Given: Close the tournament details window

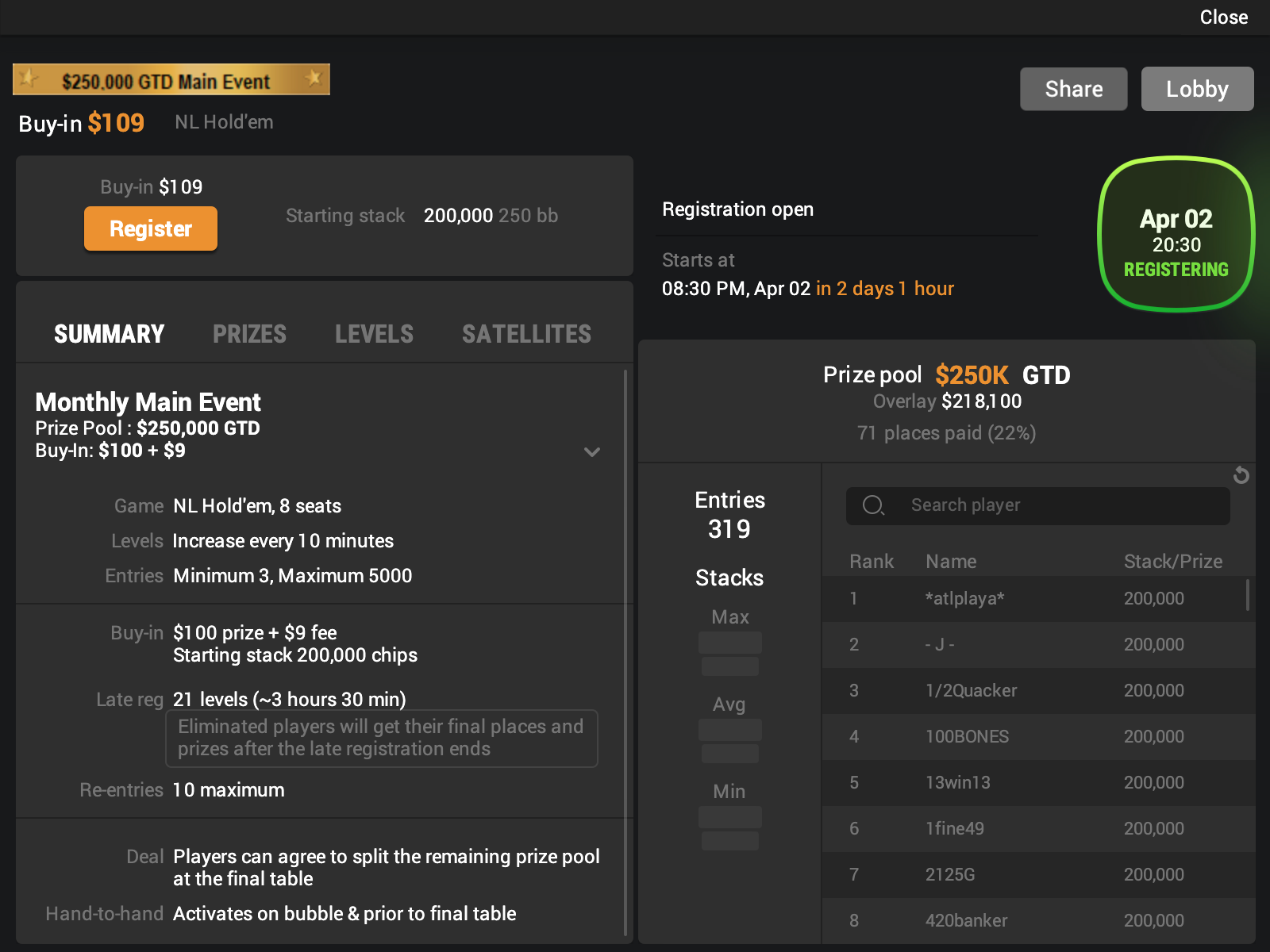Looking at the screenshot, I should (x=1223, y=17).
